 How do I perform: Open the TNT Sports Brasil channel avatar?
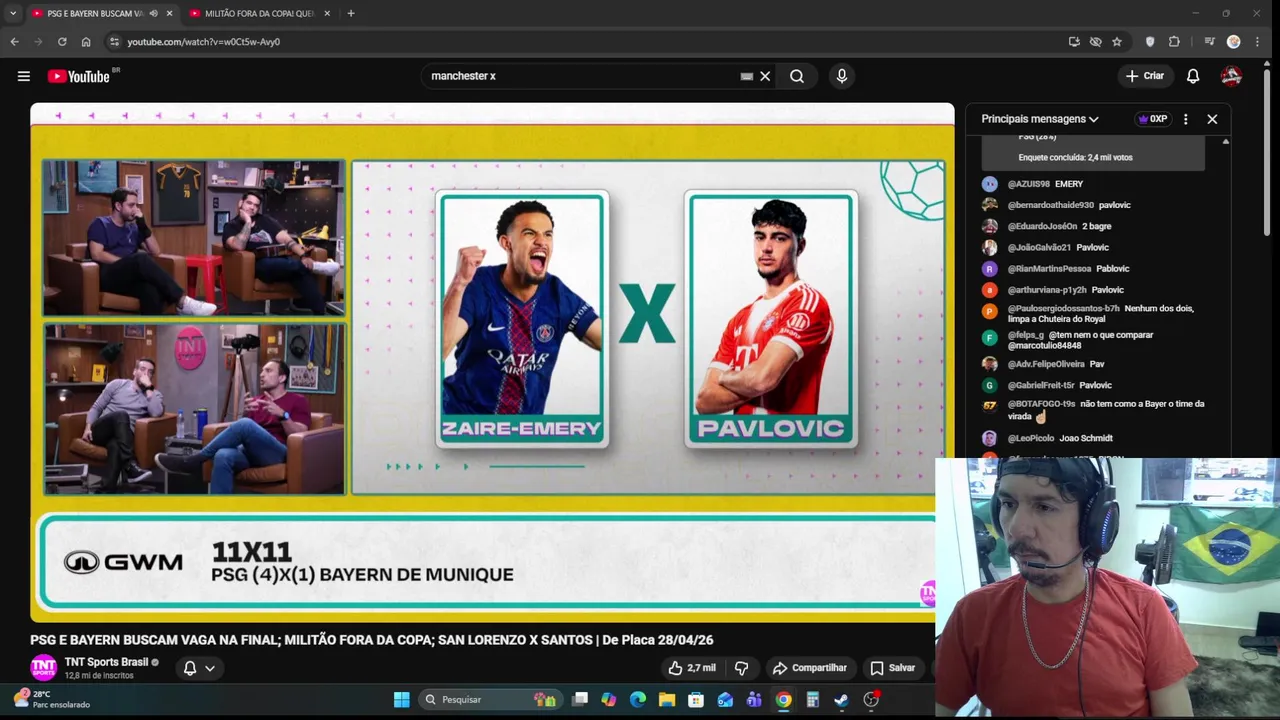tap(43, 668)
